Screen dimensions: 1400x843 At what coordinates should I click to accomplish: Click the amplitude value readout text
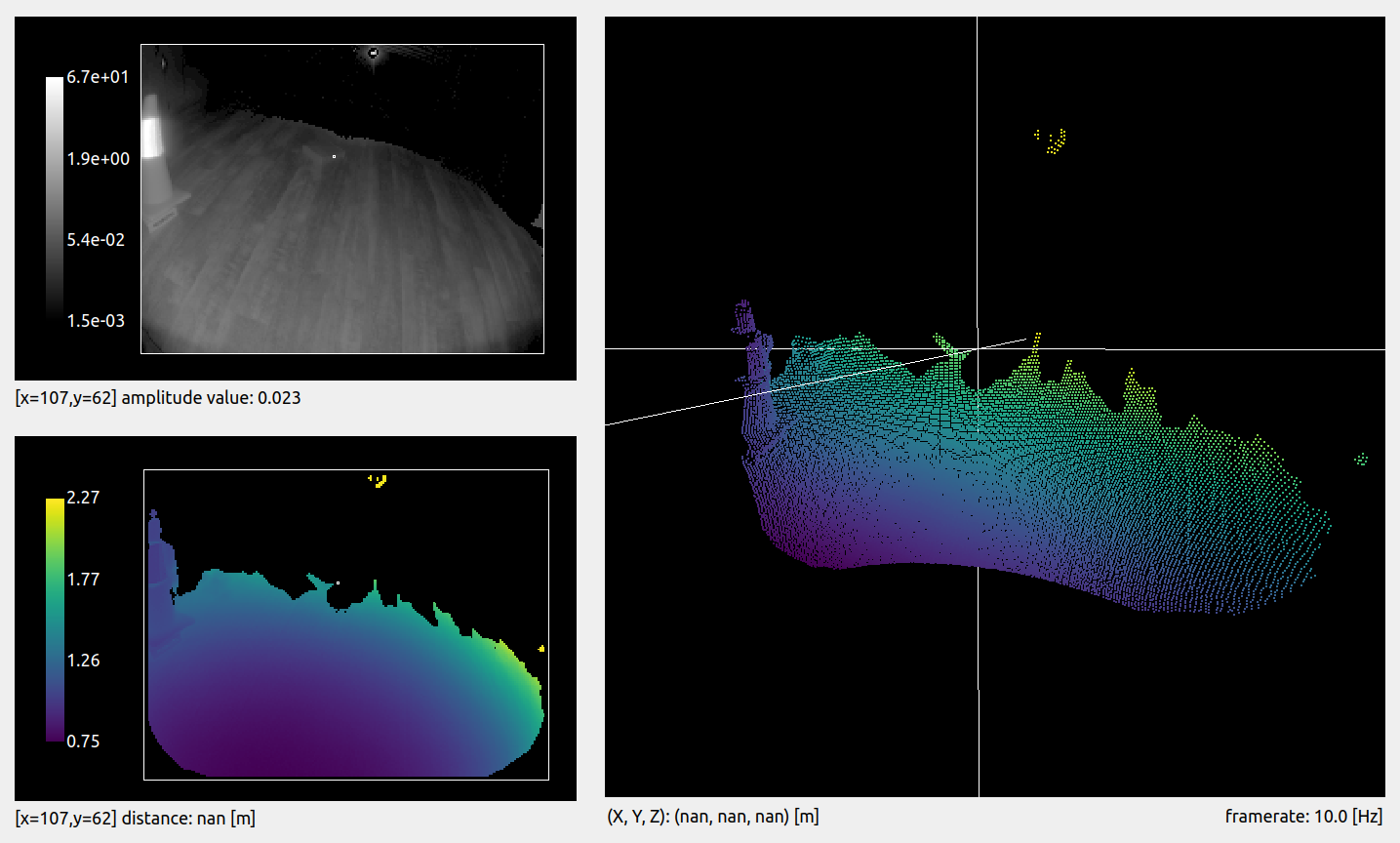coord(158,398)
